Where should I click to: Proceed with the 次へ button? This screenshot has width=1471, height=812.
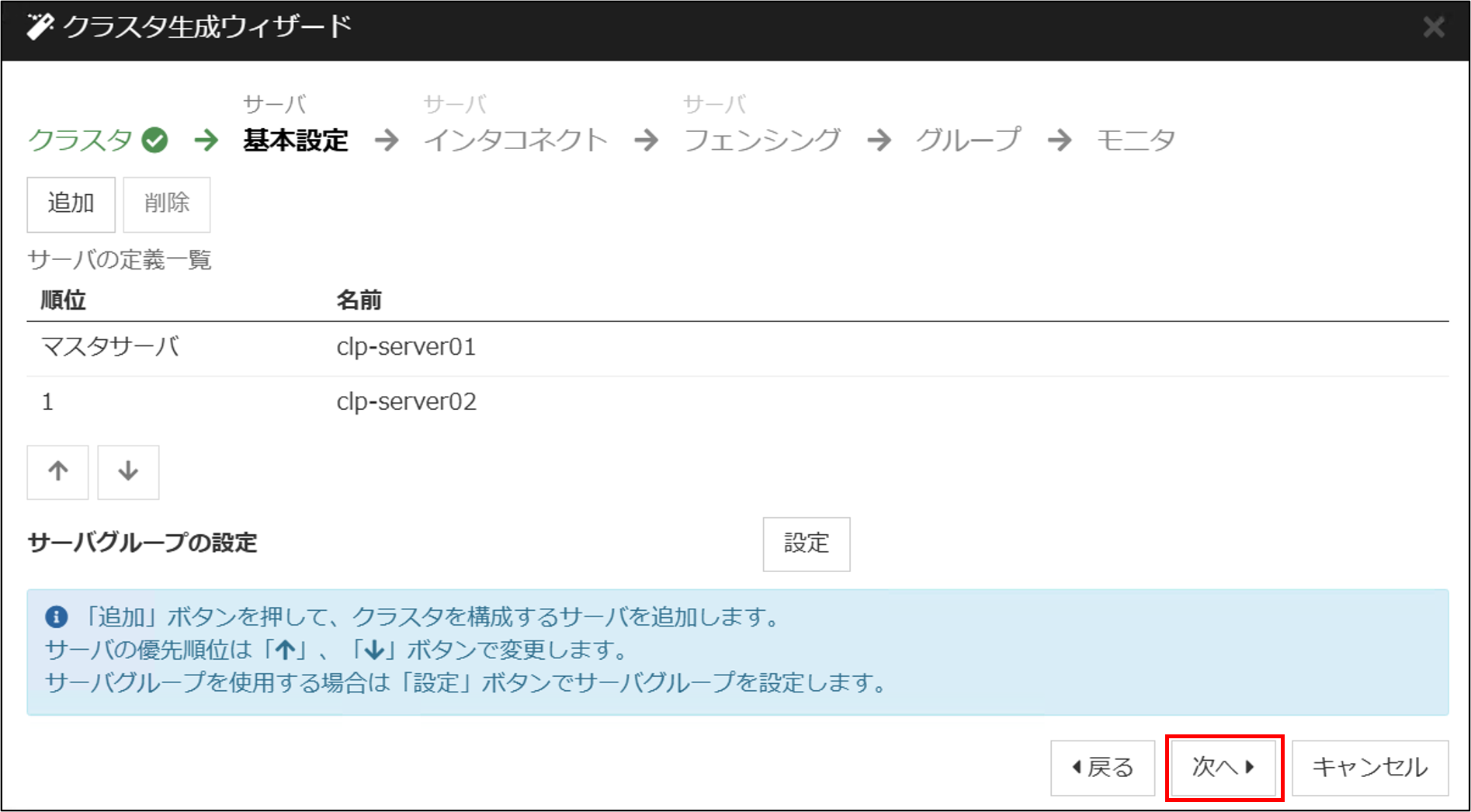[x=1223, y=768]
